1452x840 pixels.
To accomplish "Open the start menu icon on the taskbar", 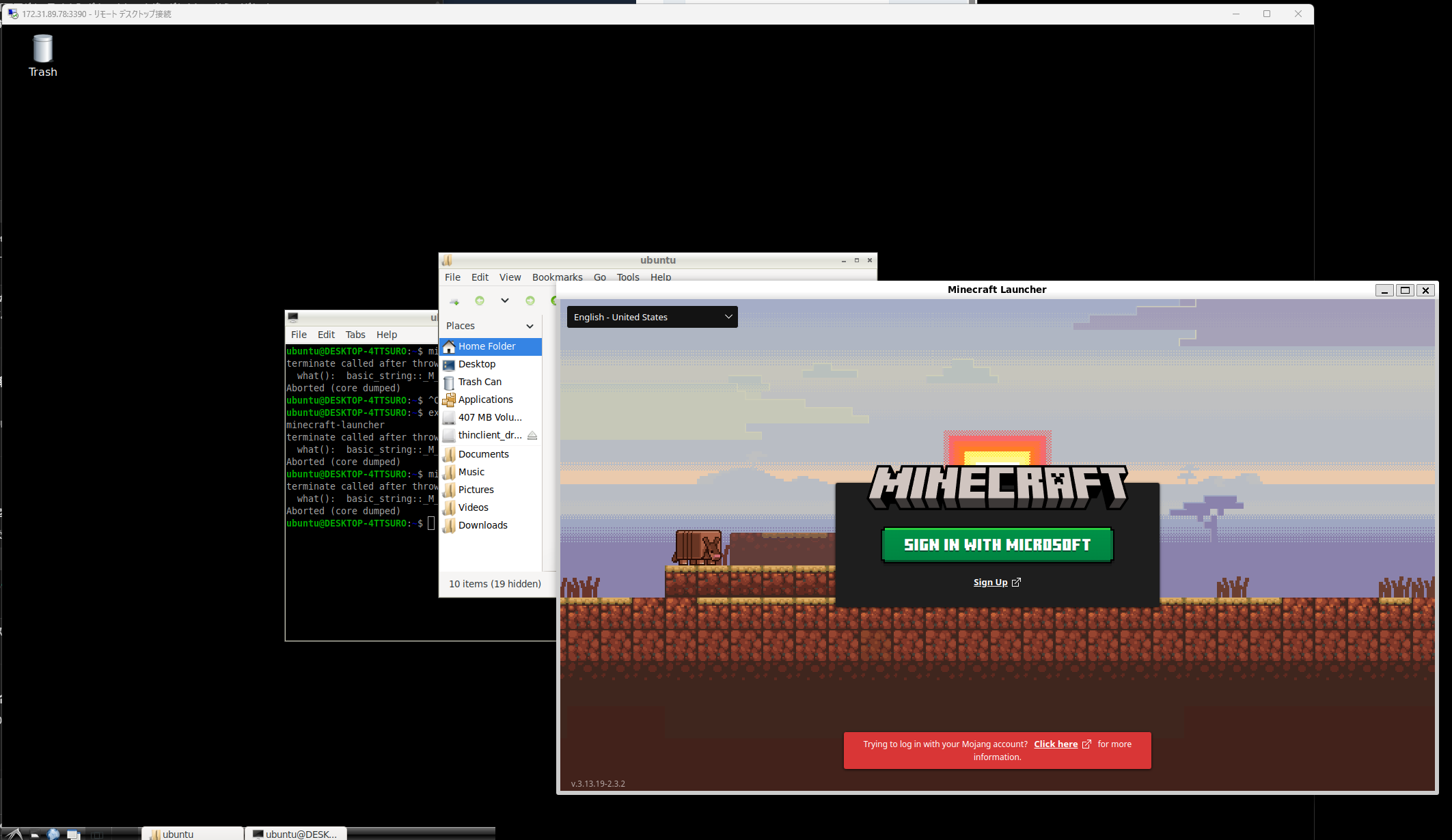I will 14,834.
